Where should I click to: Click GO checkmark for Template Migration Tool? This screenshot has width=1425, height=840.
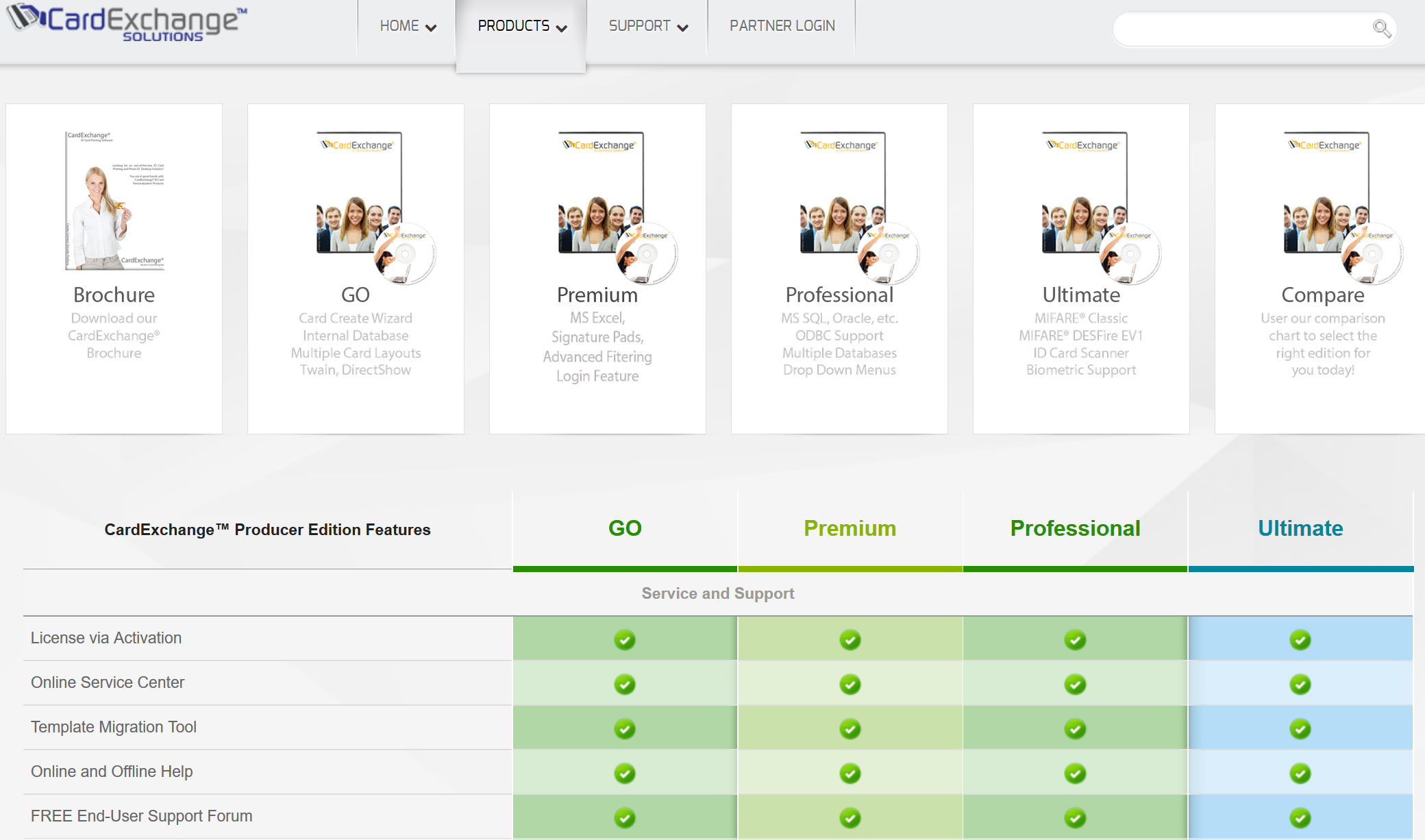click(x=625, y=729)
